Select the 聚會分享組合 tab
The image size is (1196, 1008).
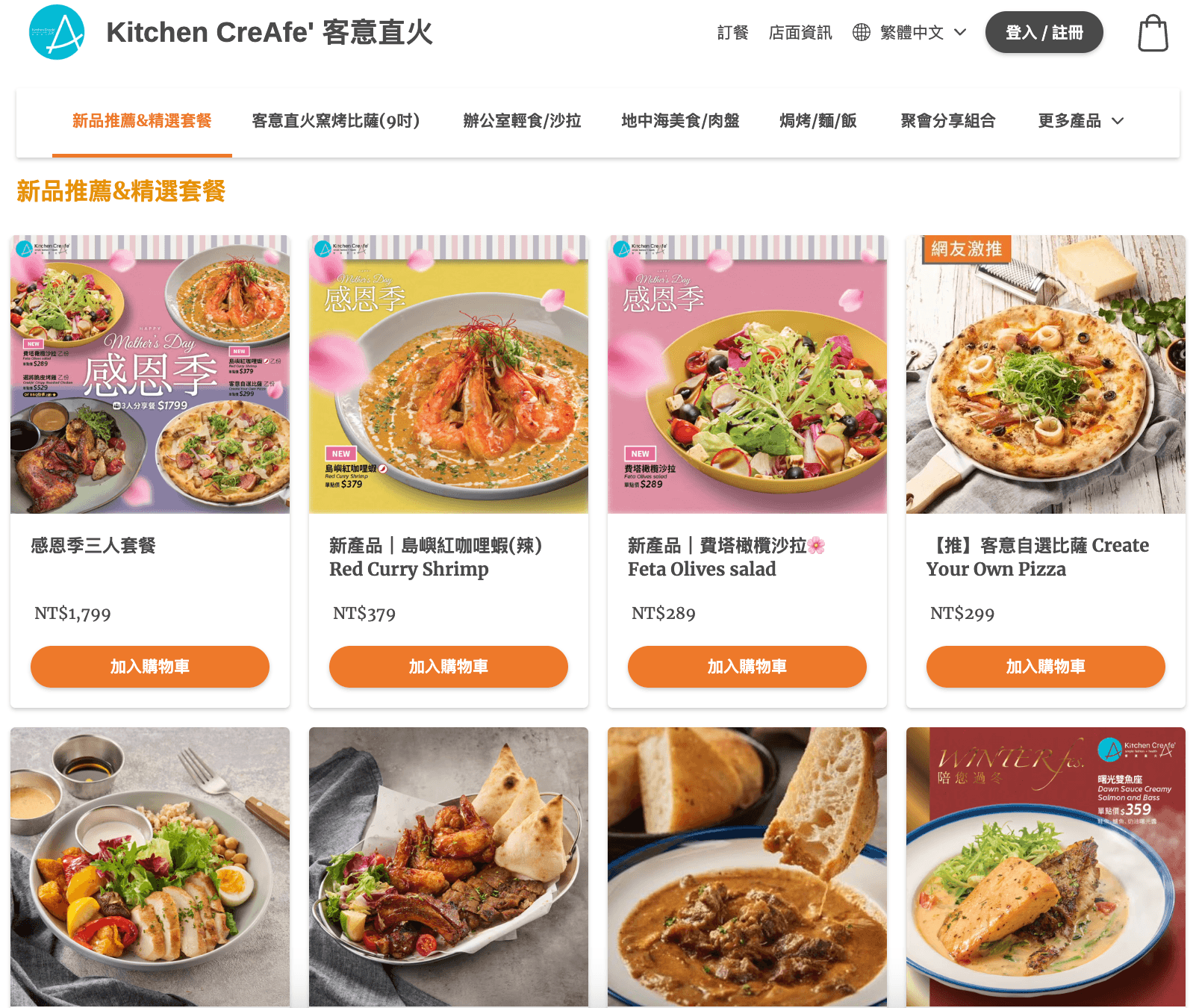tap(948, 121)
